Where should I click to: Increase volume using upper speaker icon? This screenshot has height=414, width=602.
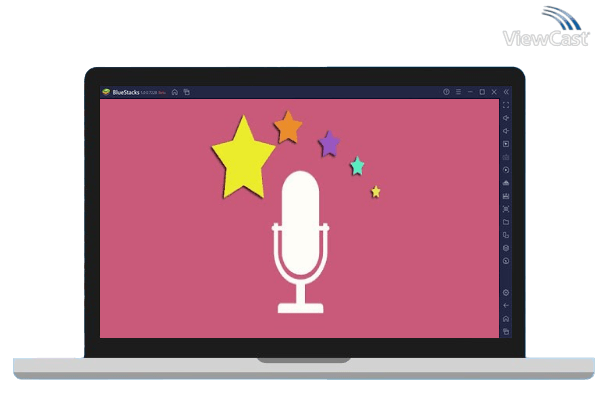tap(506, 118)
